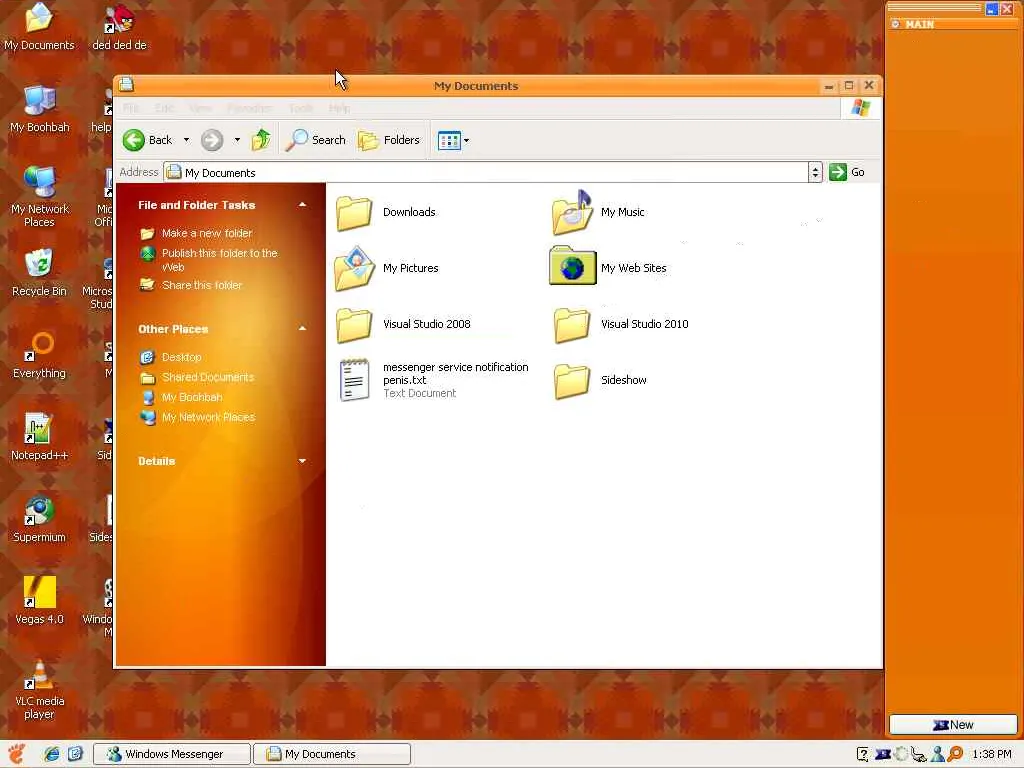Image resolution: width=1024 pixels, height=768 pixels.
Task: Click the My Documents window title bar
Action: tap(476, 86)
